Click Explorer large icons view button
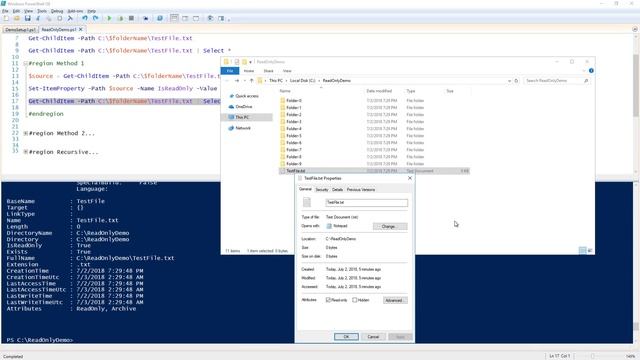 (x=589, y=250)
